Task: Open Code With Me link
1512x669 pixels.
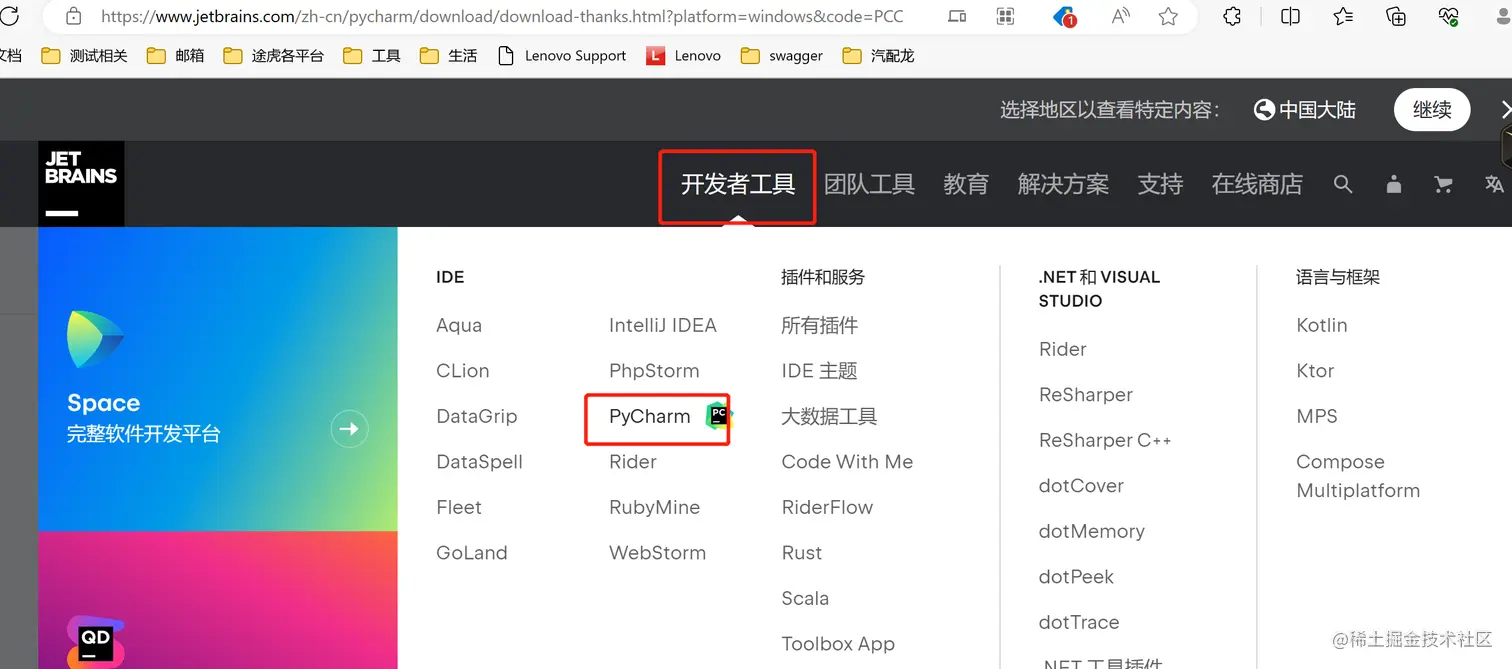Action: pos(847,462)
